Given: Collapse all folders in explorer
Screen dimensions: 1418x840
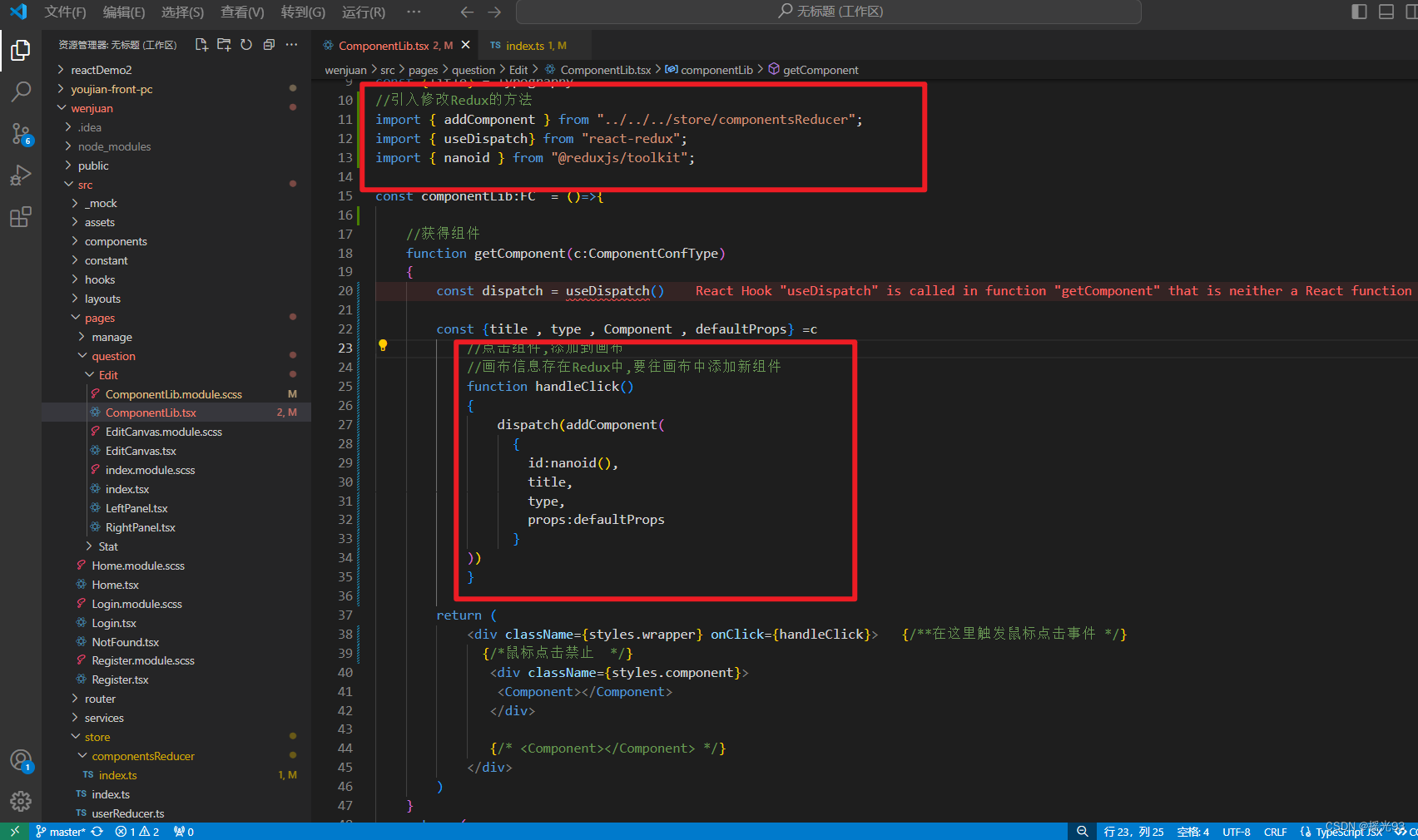Looking at the screenshot, I should [269, 45].
